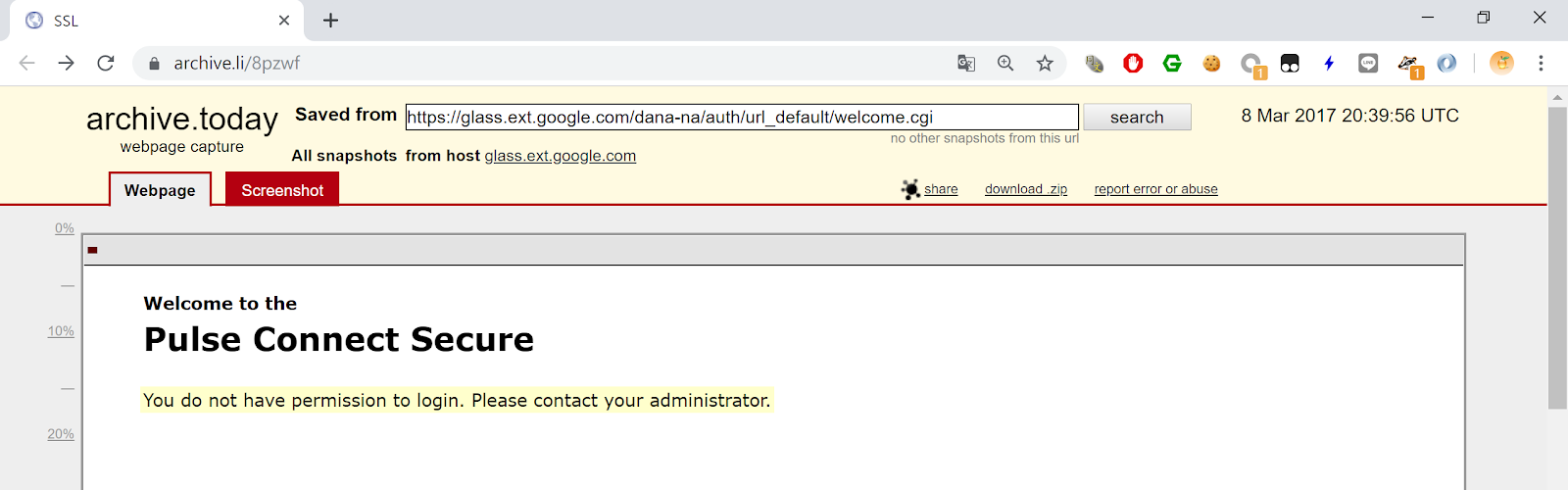Screen dimensions: 1568x490
Task: Open the Privacy Badger extension icon
Action: point(1409,65)
